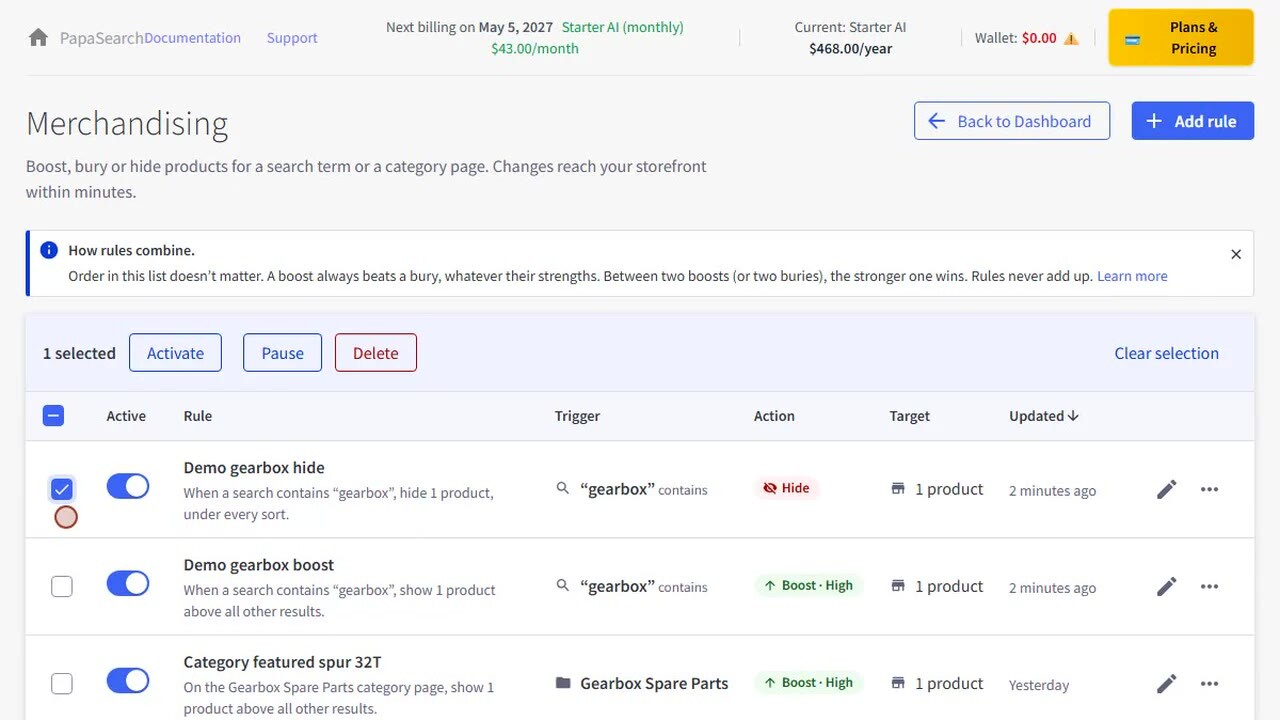Turn off the Demo gearbox hide active switch
The width and height of the screenshot is (1280, 720).
click(x=128, y=486)
